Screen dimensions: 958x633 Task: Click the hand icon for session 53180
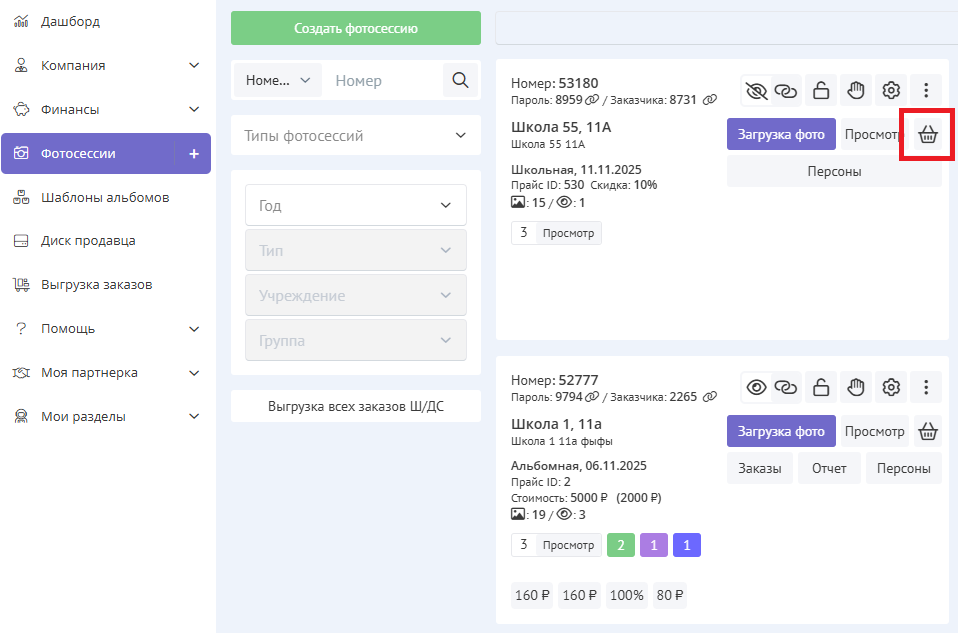point(856,91)
